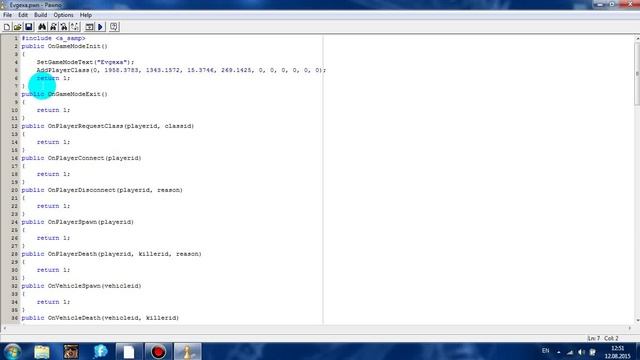Screen dimensions: 640x360
Task: Click the Replace toolbar icon
Action: click(64, 27)
